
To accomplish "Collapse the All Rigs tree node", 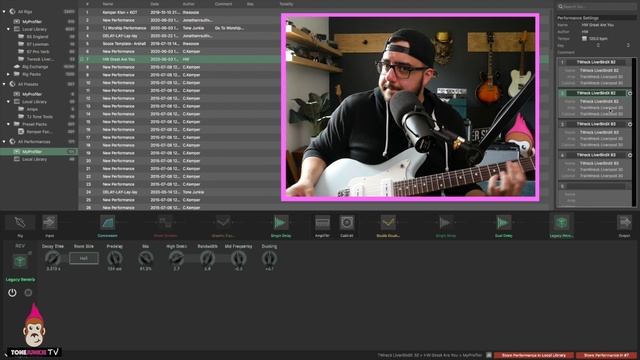I will [4, 12].
